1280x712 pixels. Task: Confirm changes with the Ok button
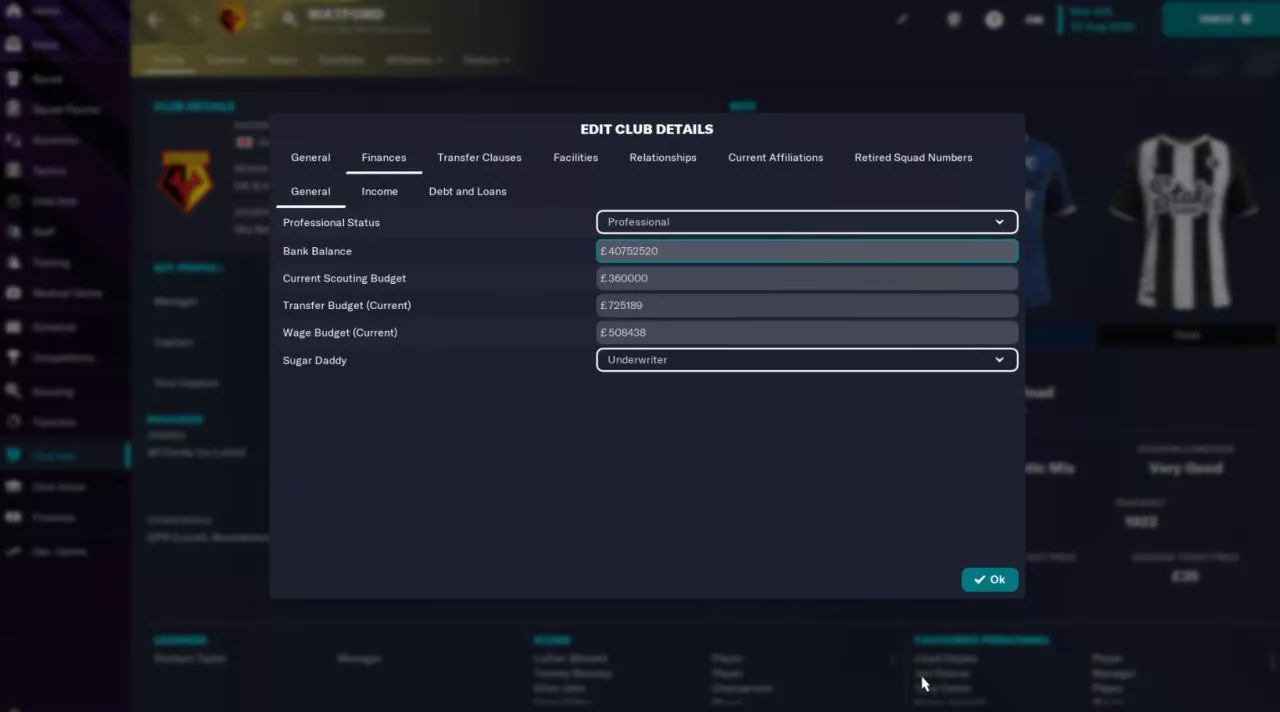989,580
